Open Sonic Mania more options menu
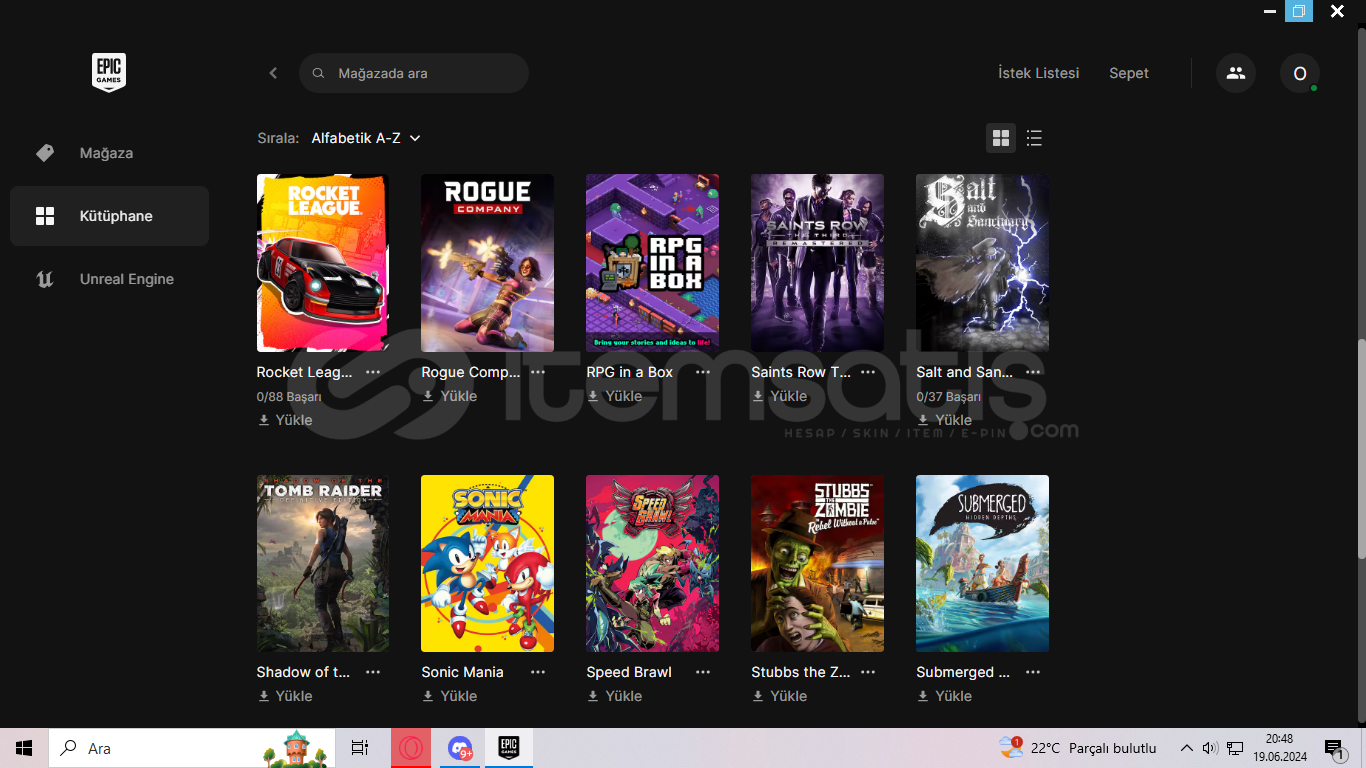The height and width of the screenshot is (768, 1366). pos(538,672)
